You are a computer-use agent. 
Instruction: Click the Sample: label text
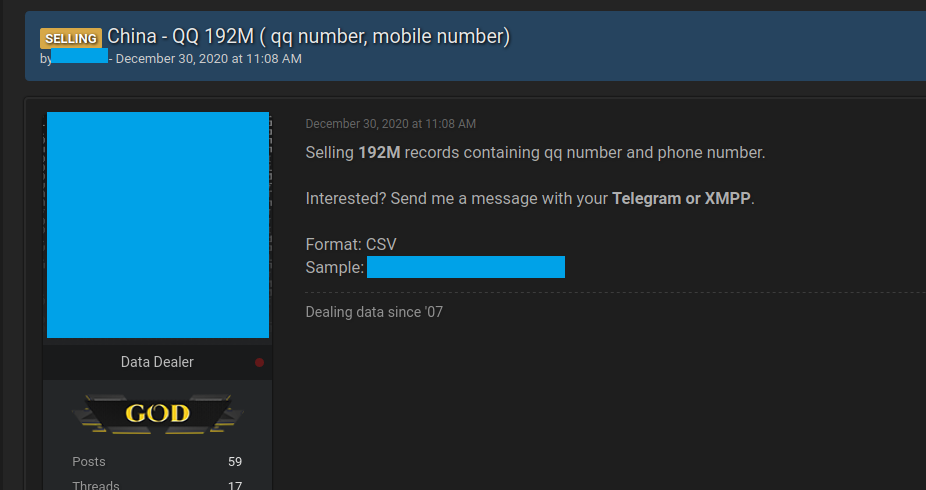(x=334, y=267)
